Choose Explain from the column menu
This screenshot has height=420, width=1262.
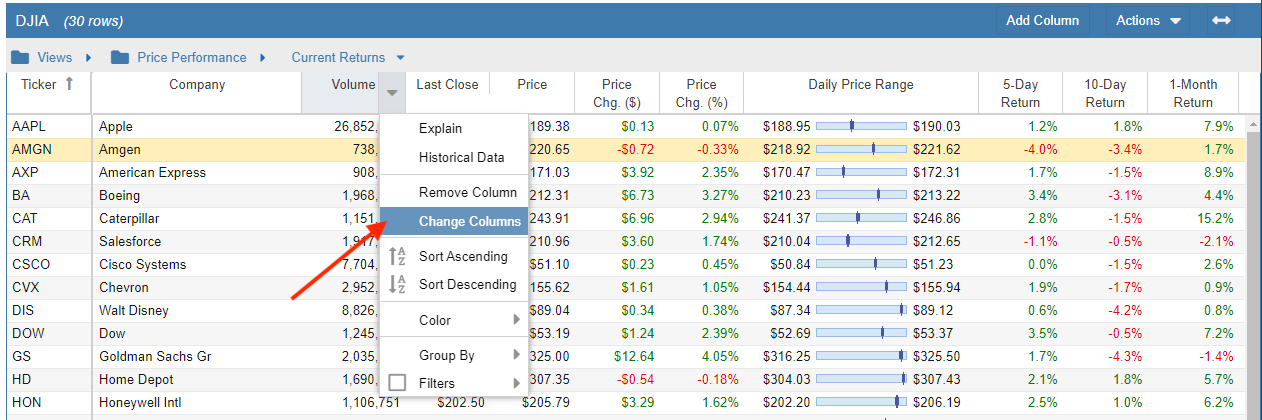click(x=440, y=128)
